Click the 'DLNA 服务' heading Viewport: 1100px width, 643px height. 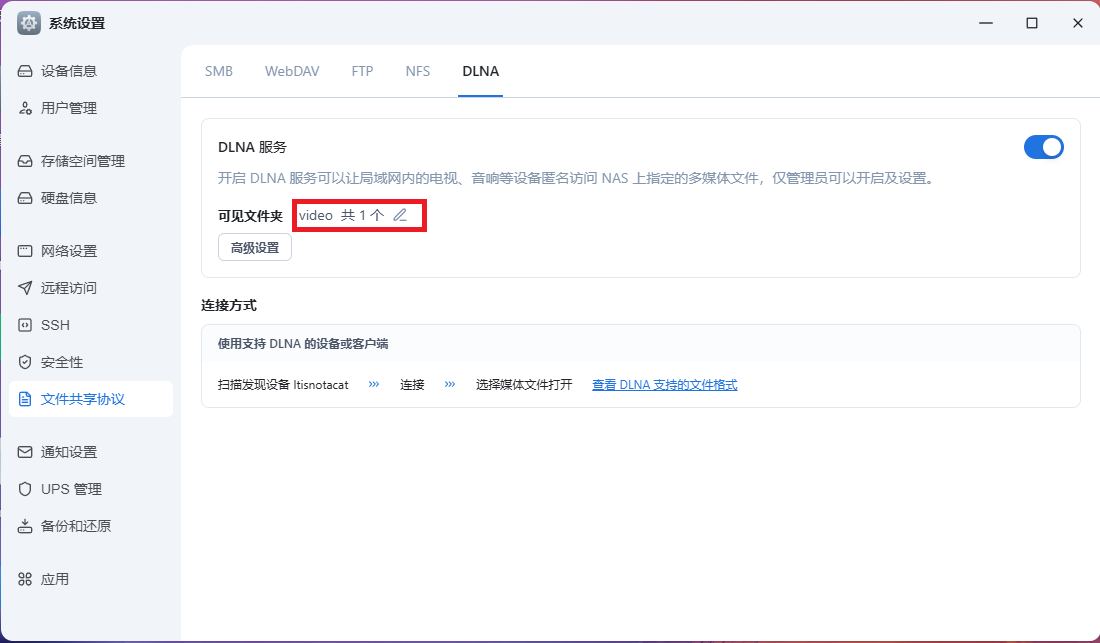pos(253,147)
